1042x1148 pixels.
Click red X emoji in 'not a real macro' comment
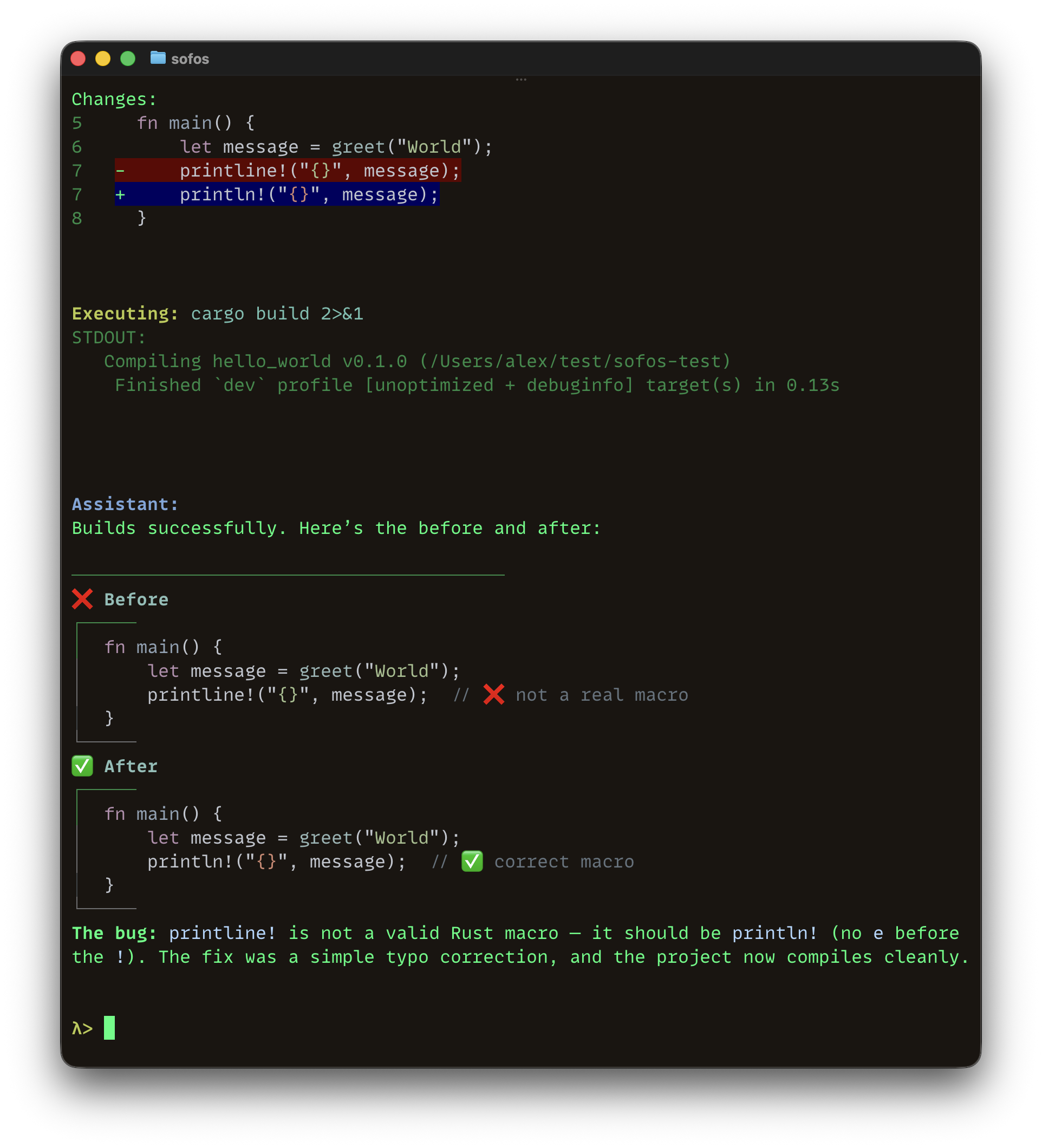click(x=494, y=694)
